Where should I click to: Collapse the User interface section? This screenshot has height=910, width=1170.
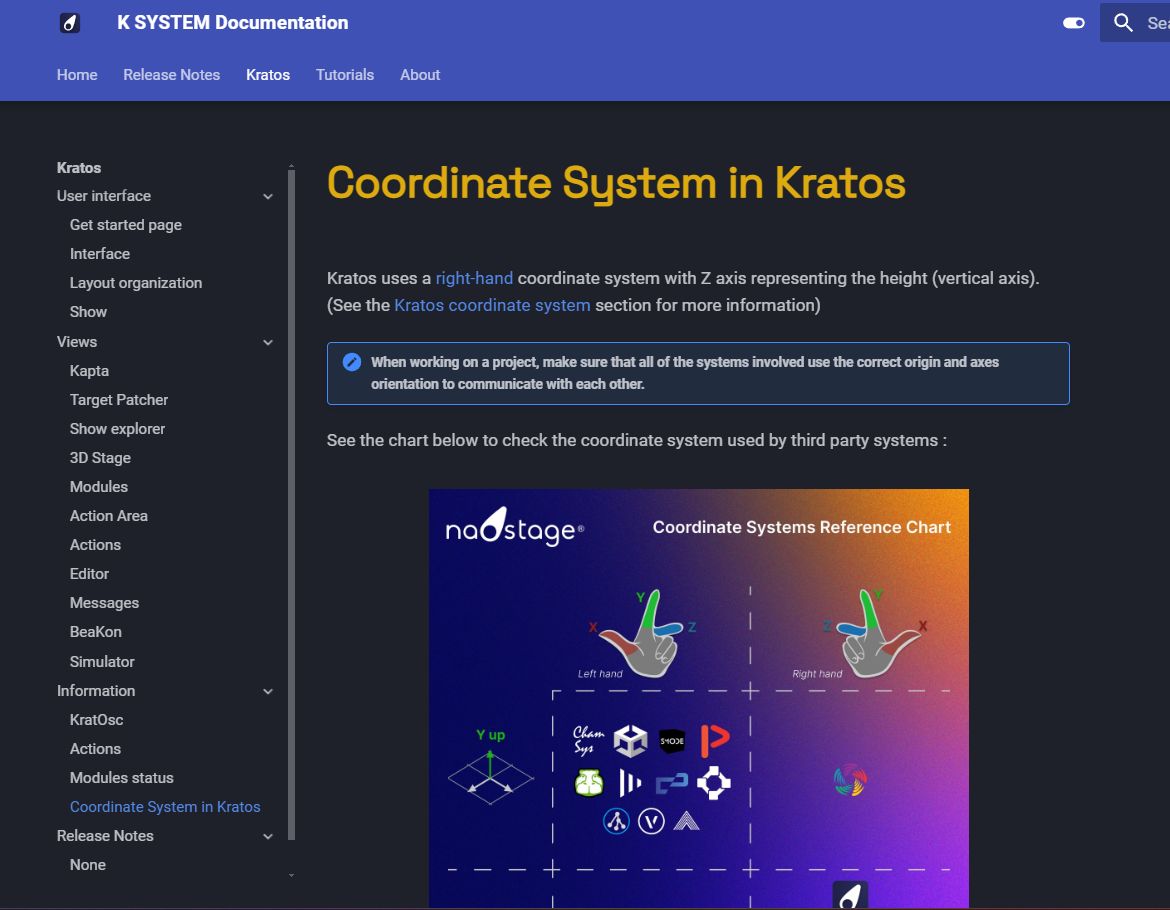pyautogui.click(x=267, y=197)
